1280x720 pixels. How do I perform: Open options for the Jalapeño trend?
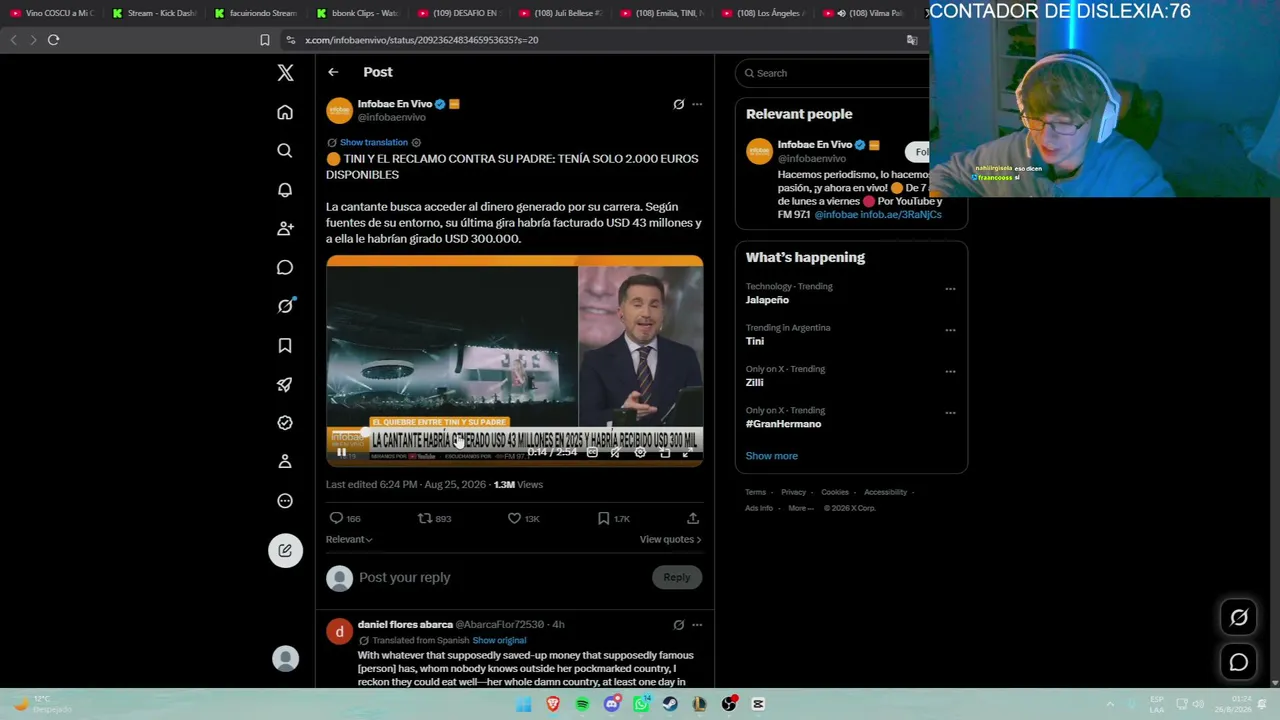tap(950, 289)
